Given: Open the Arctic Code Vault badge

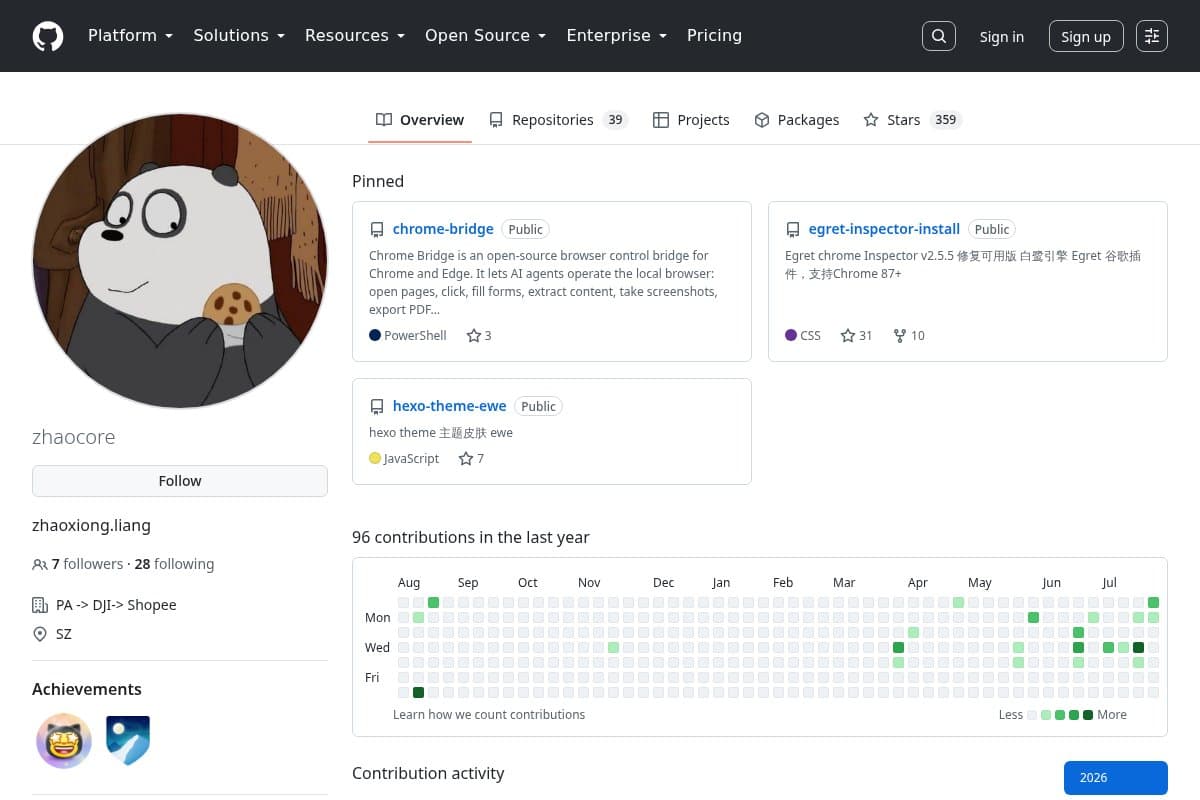Looking at the screenshot, I should 128,741.
